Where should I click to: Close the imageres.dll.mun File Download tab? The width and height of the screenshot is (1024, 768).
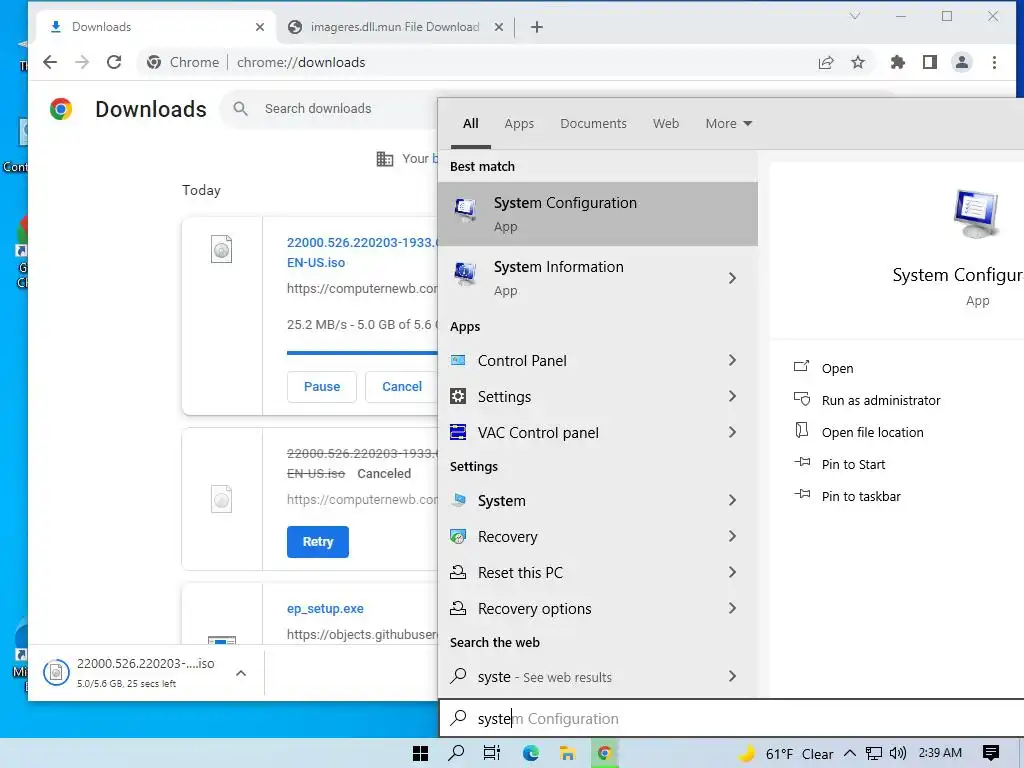coord(498,27)
